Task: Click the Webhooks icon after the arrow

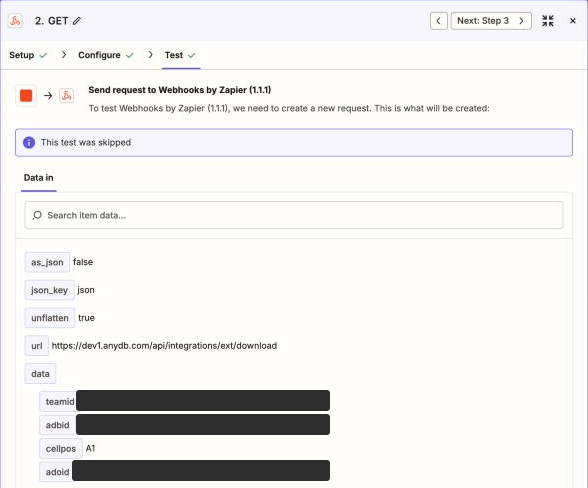Action: (66, 96)
